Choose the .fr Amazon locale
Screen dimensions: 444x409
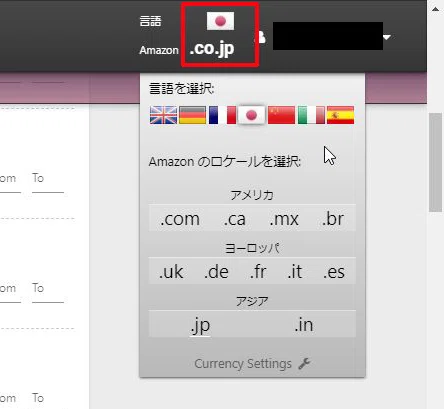(x=258, y=272)
